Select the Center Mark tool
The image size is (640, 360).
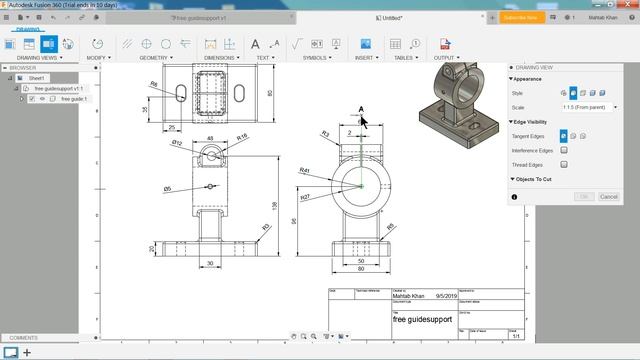[x=146, y=44]
